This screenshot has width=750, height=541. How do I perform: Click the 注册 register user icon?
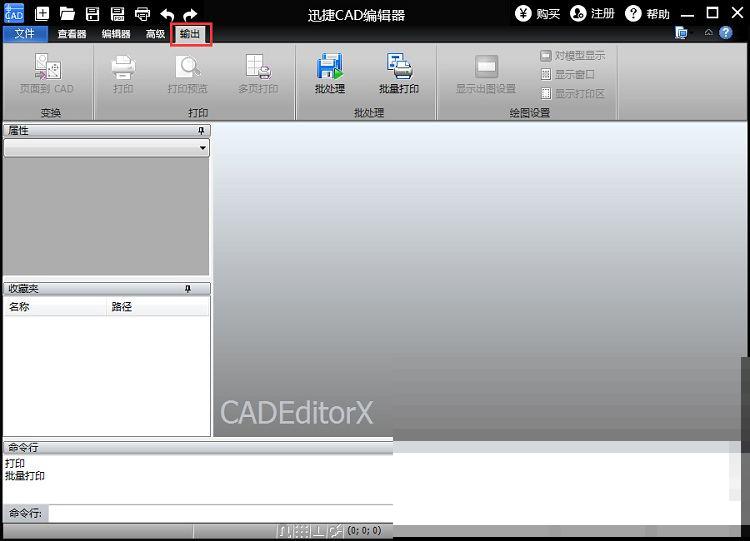tap(578, 13)
